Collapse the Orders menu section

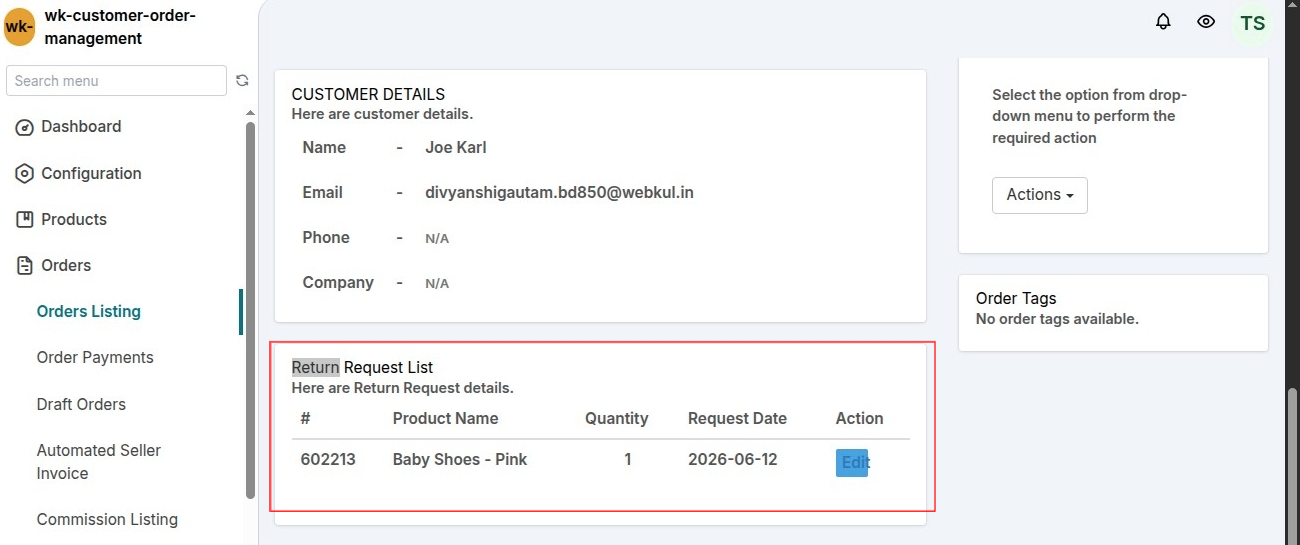pyautogui.click(x=66, y=265)
